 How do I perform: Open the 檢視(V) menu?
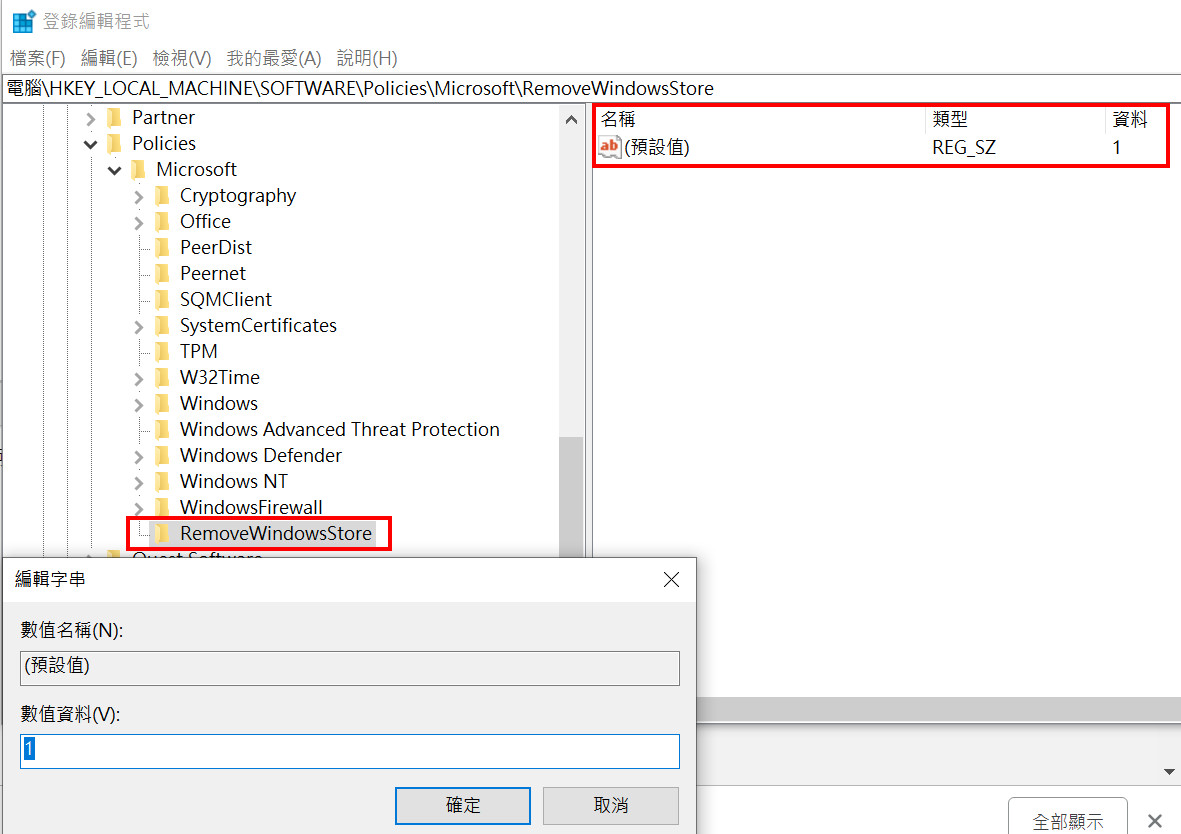pos(182,58)
